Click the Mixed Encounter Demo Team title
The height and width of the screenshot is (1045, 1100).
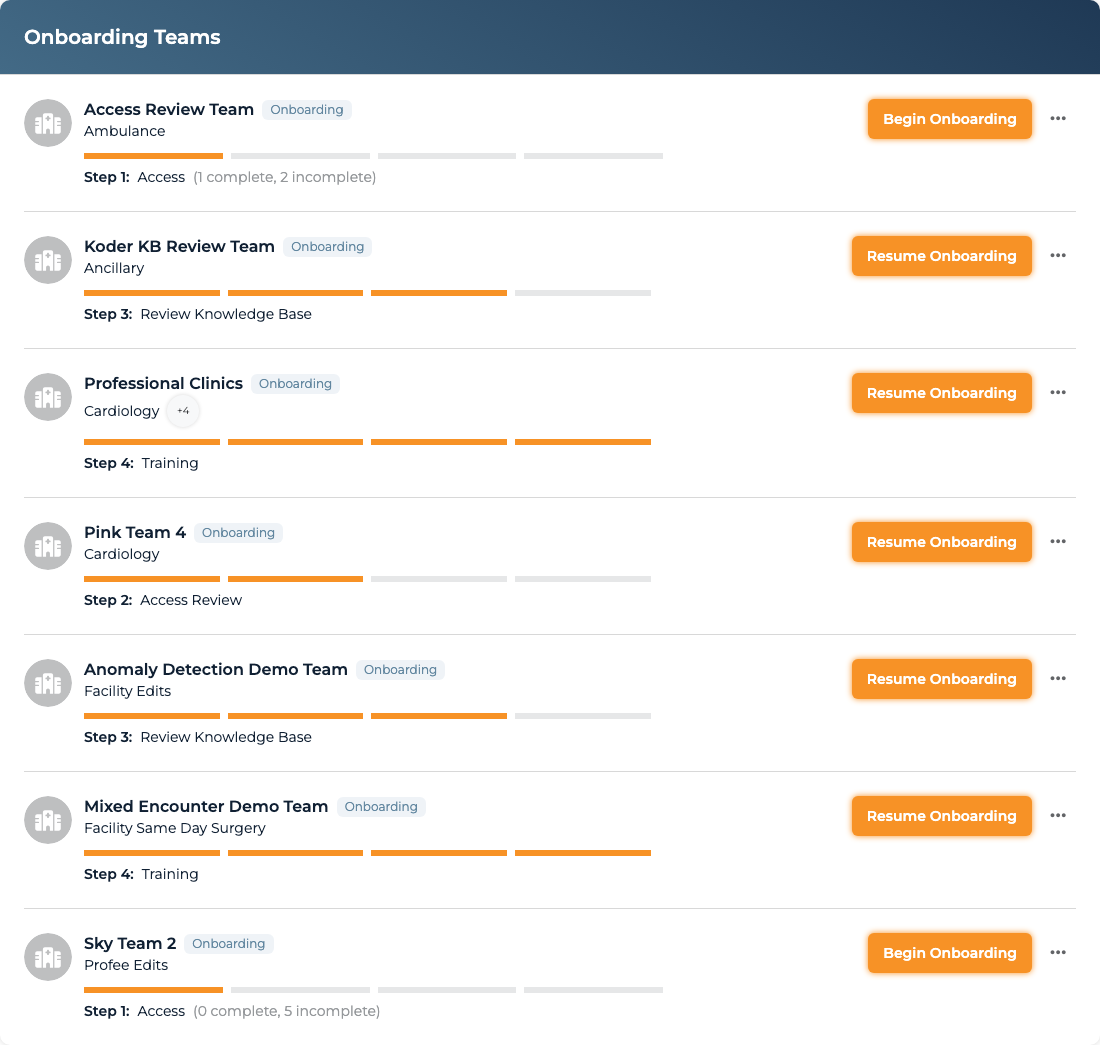206,807
